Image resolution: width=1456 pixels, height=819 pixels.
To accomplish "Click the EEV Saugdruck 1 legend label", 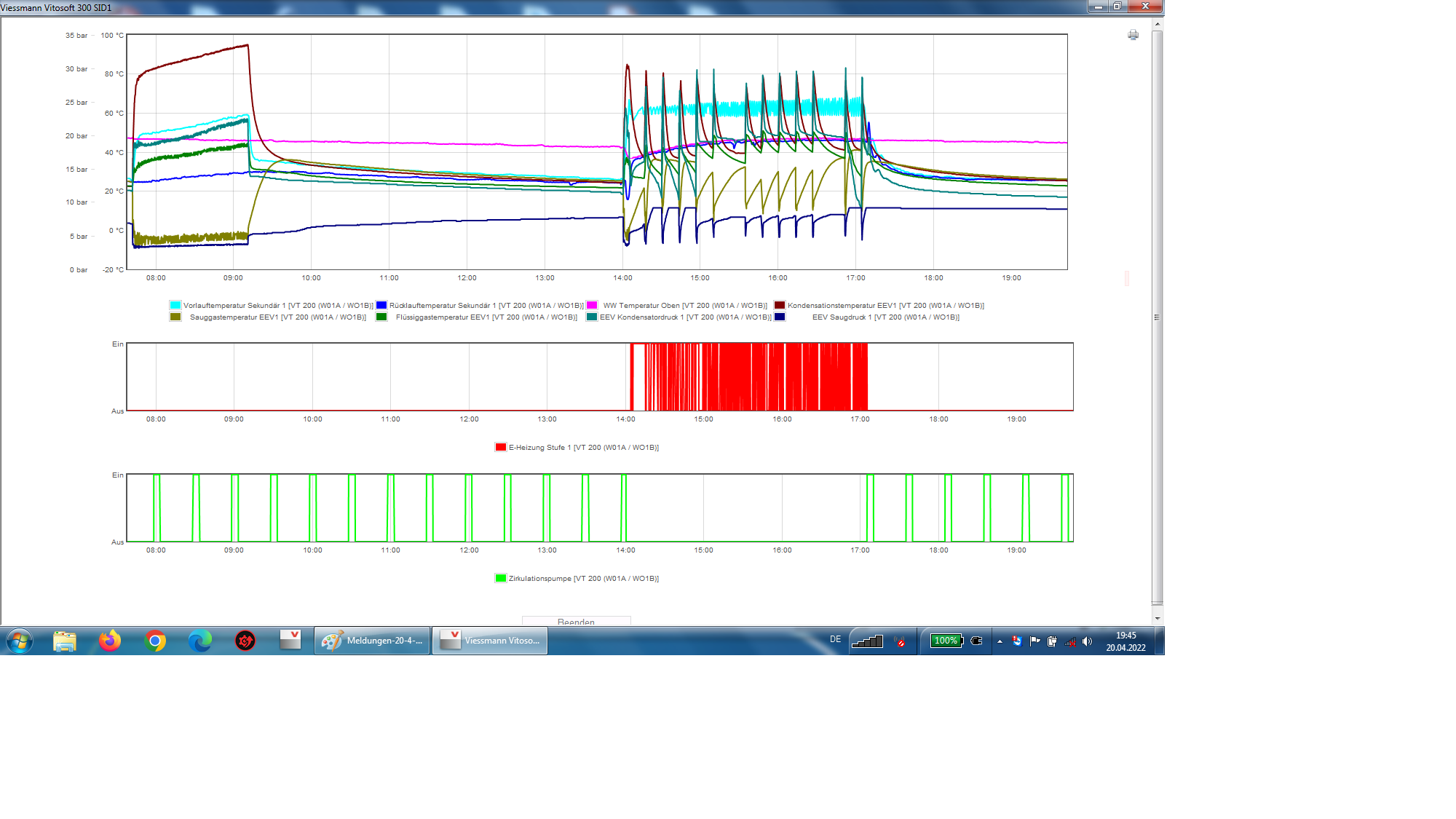I will click(x=886, y=317).
